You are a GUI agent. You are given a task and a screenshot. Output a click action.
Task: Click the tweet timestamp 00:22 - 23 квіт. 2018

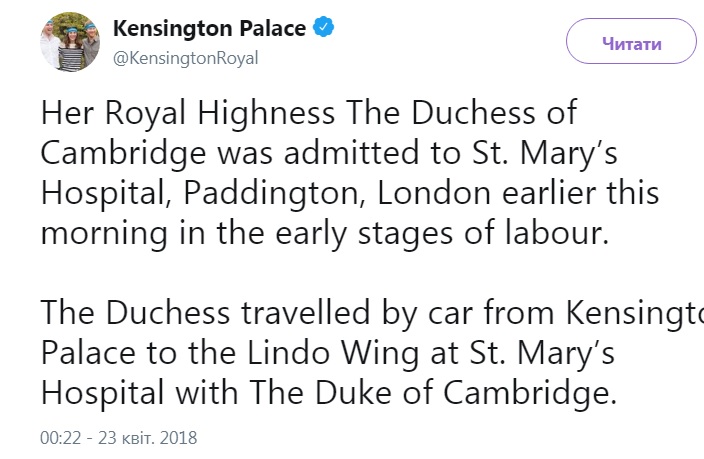119,438
